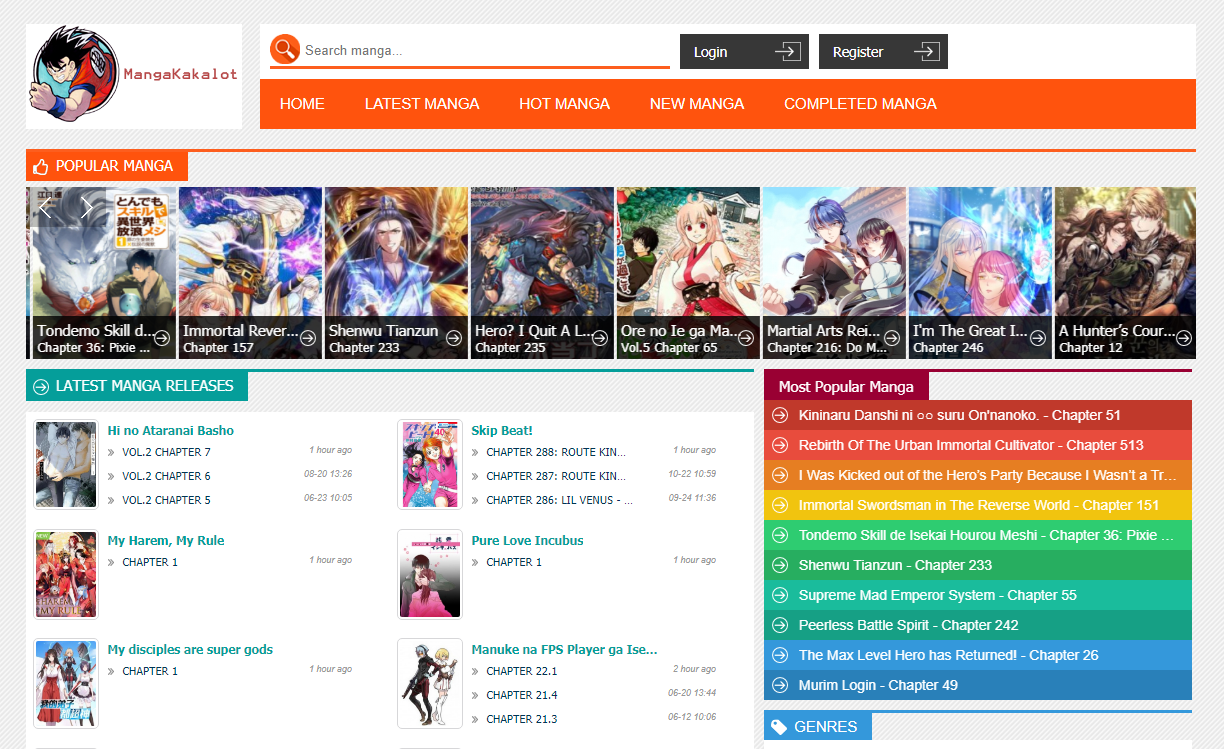The width and height of the screenshot is (1224, 749).
Task: Click the carousel previous (left) arrow
Action: (x=46, y=208)
